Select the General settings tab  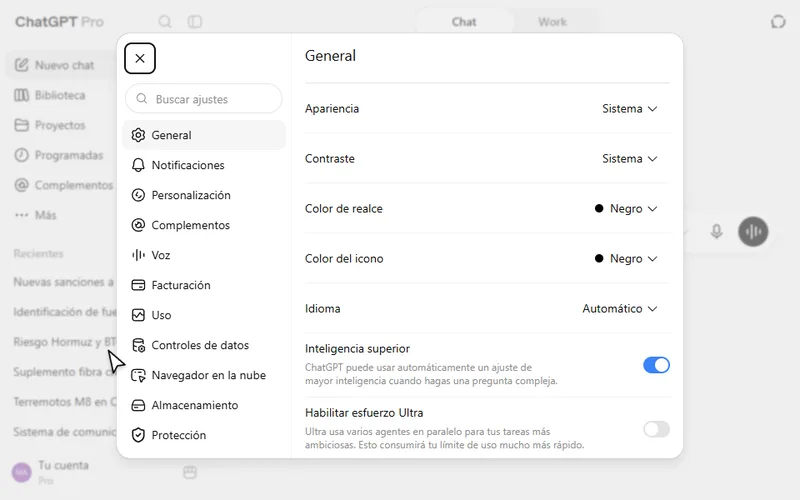coord(204,135)
